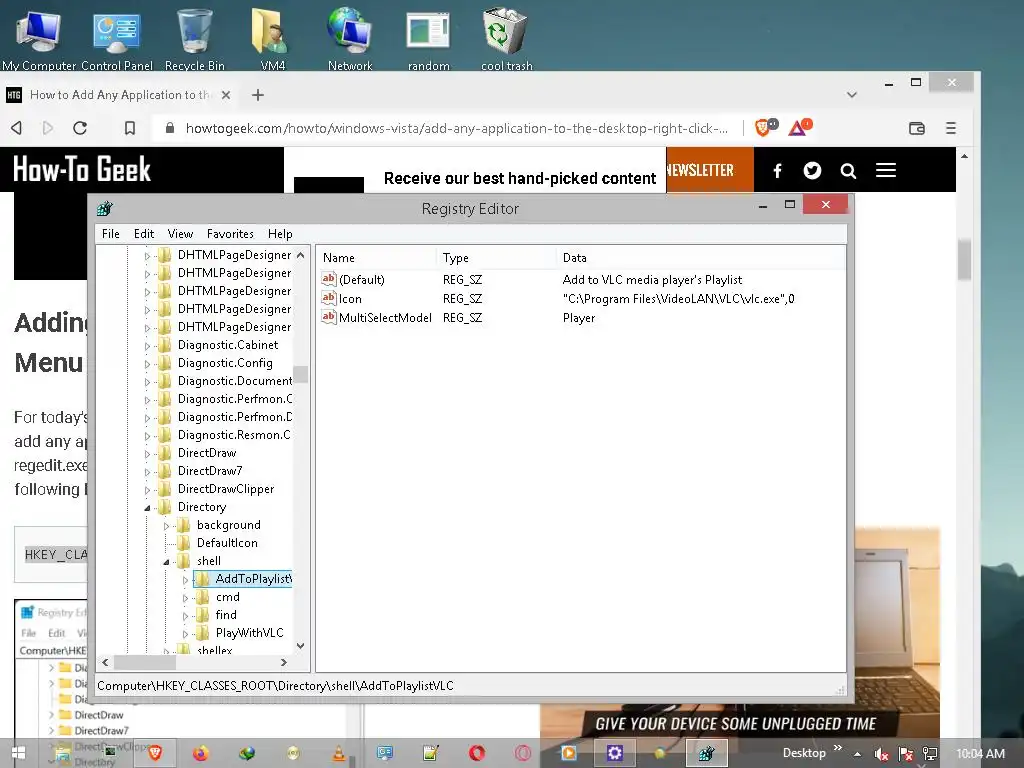Open the View menu in Registry Editor
The width and height of the screenshot is (1024, 768).
point(180,234)
